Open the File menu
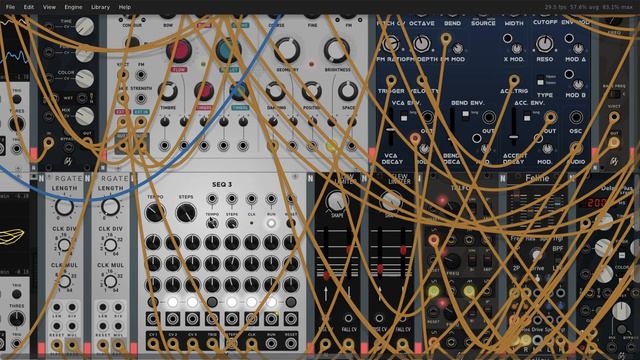This screenshot has height=360, width=640. (x=10, y=7)
